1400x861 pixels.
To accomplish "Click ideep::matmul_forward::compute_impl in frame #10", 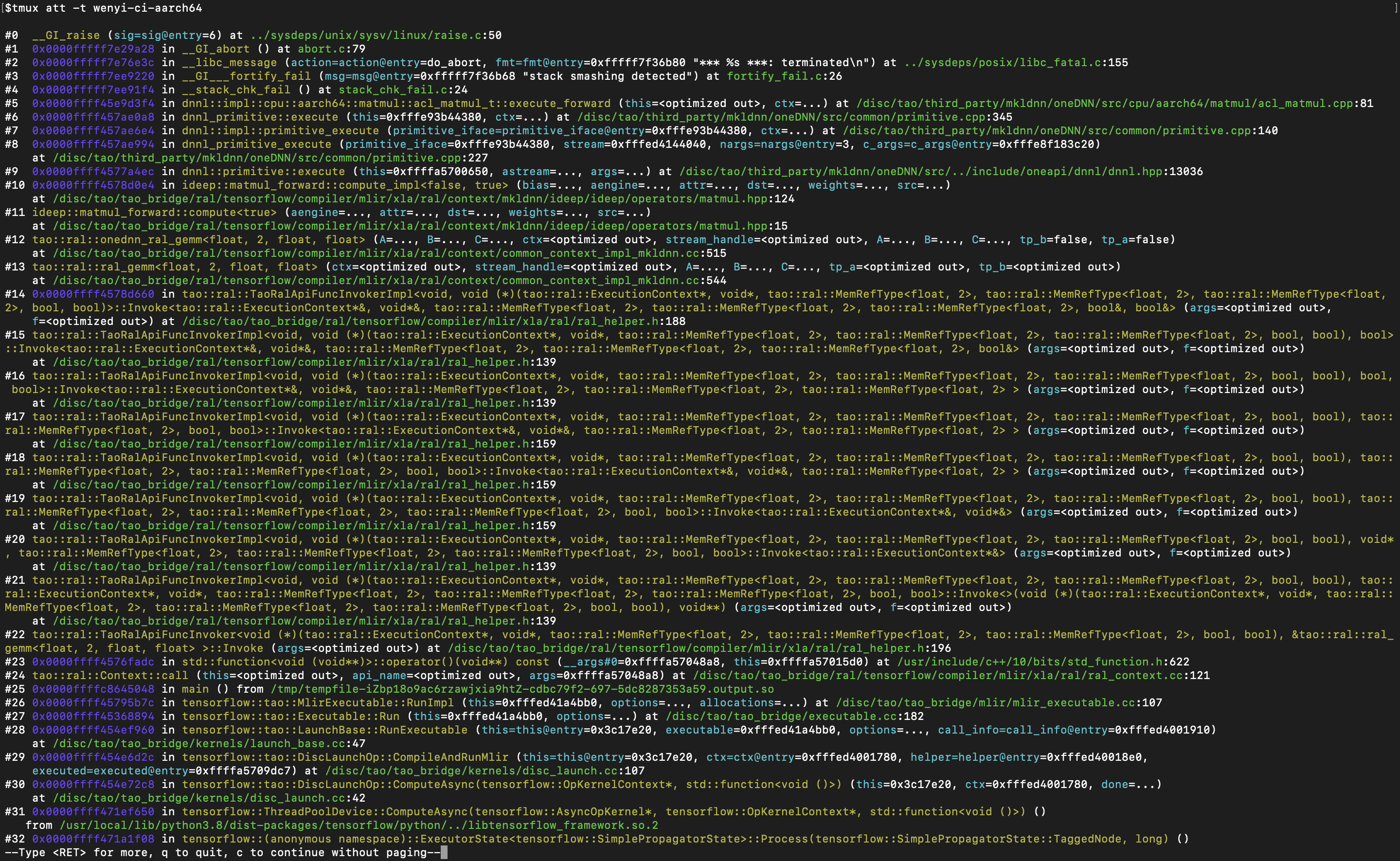I will 345,186.
